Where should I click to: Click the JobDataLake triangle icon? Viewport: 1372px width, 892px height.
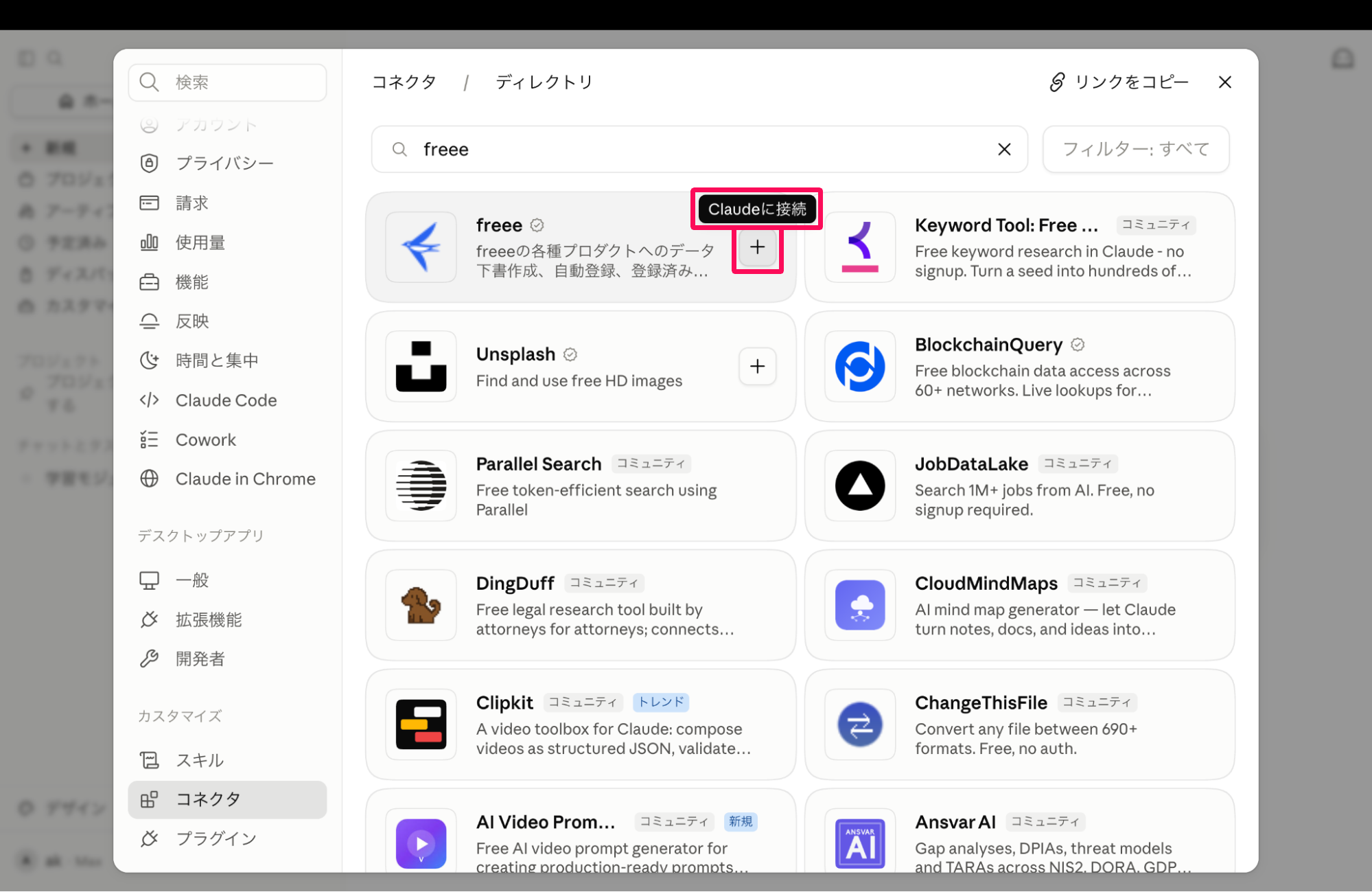(x=860, y=486)
